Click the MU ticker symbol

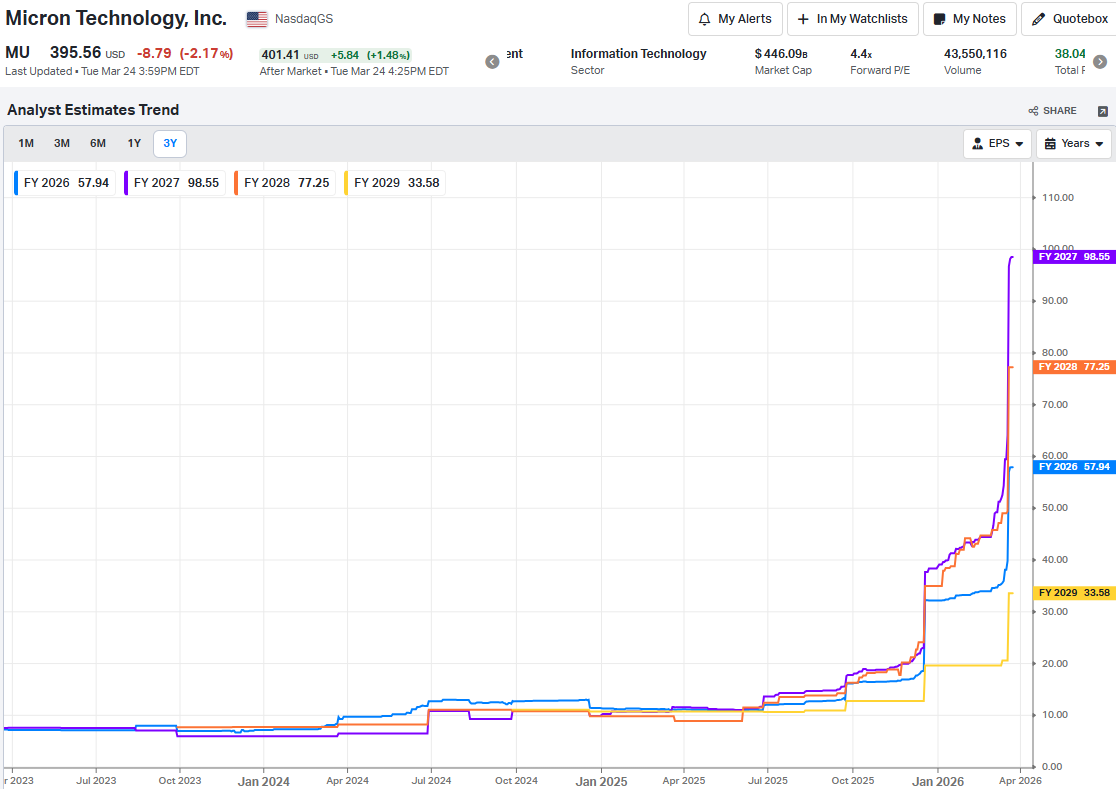[x=18, y=53]
